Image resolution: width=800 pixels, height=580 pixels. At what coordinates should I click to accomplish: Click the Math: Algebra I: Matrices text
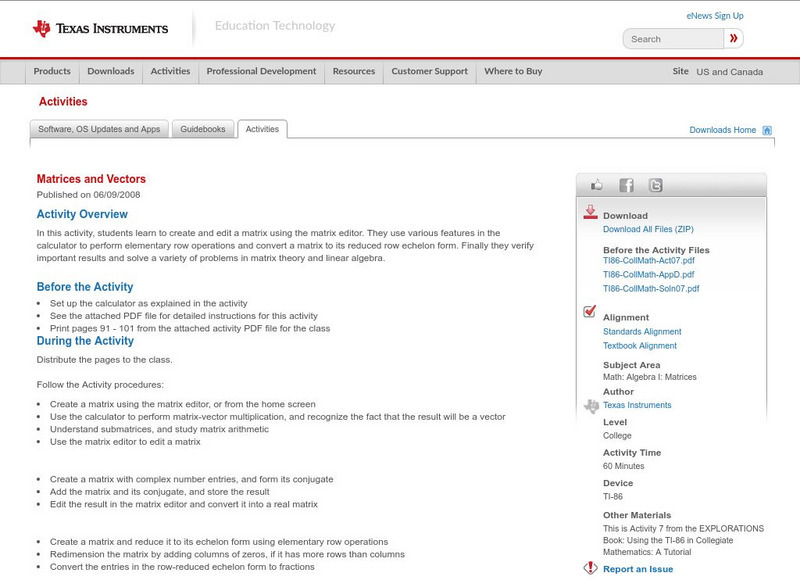coord(649,377)
